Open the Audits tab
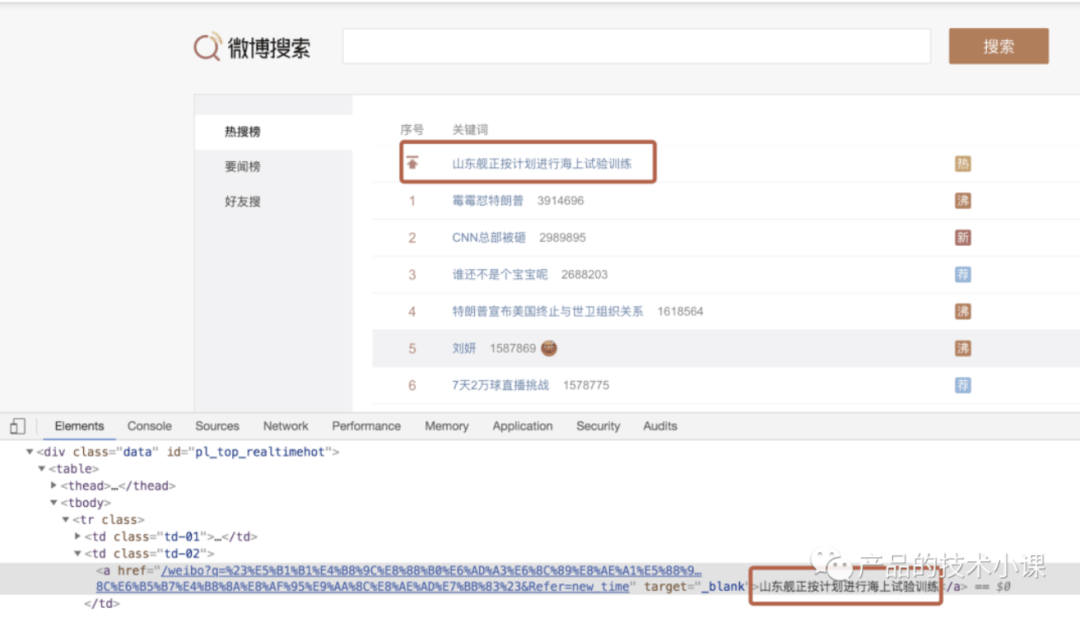This screenshot has height=627, width=1080. coord(660,426)
